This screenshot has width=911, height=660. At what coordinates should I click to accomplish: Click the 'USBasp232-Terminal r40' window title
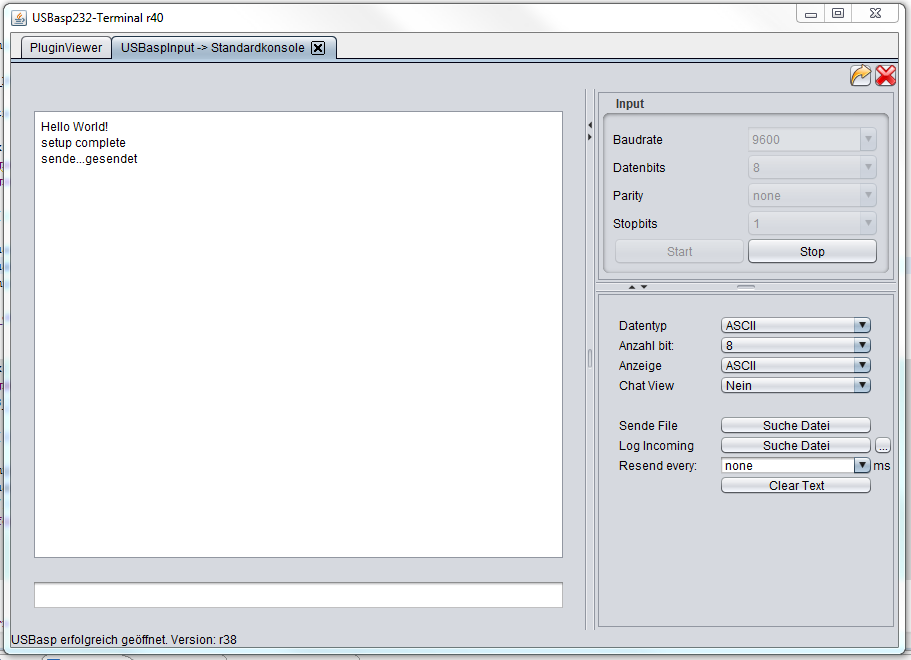pyautogui.click(x=98, y=17)
